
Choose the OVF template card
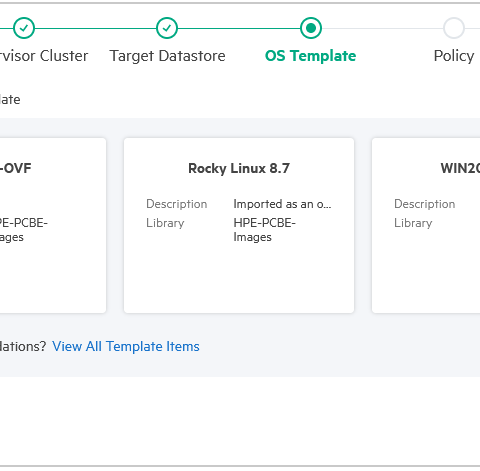tap(53, 225)
